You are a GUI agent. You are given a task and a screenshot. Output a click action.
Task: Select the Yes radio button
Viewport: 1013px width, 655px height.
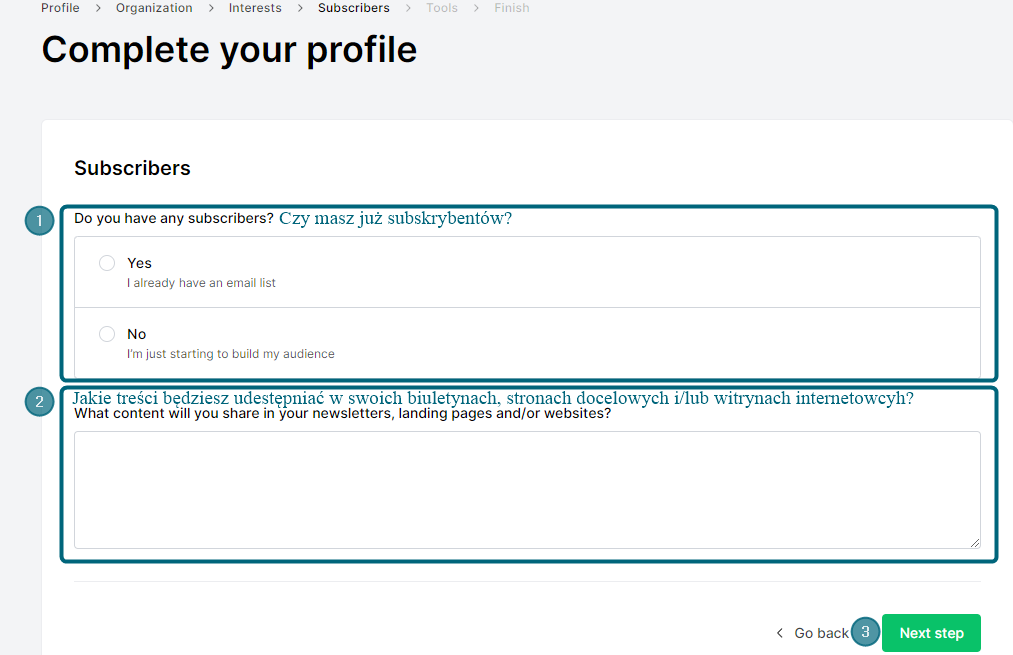click(107, 263)
